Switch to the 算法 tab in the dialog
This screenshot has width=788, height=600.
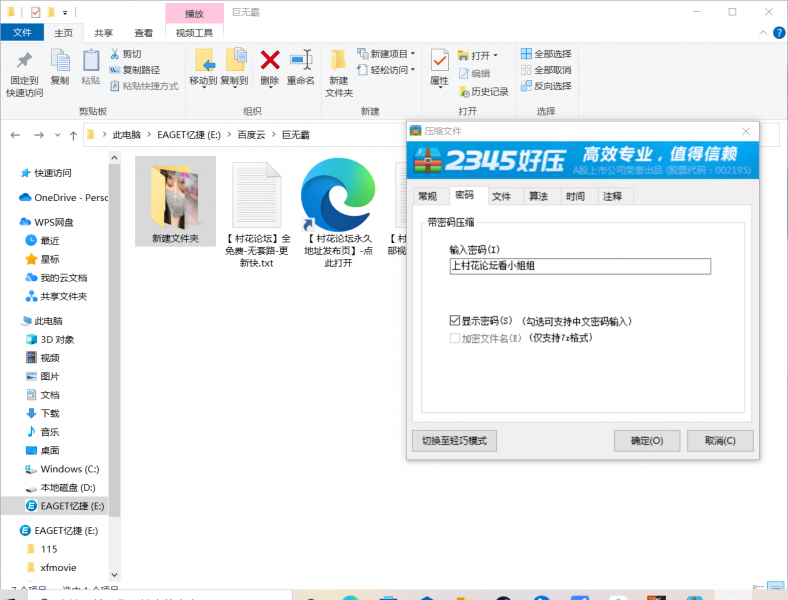coord(538,196)
